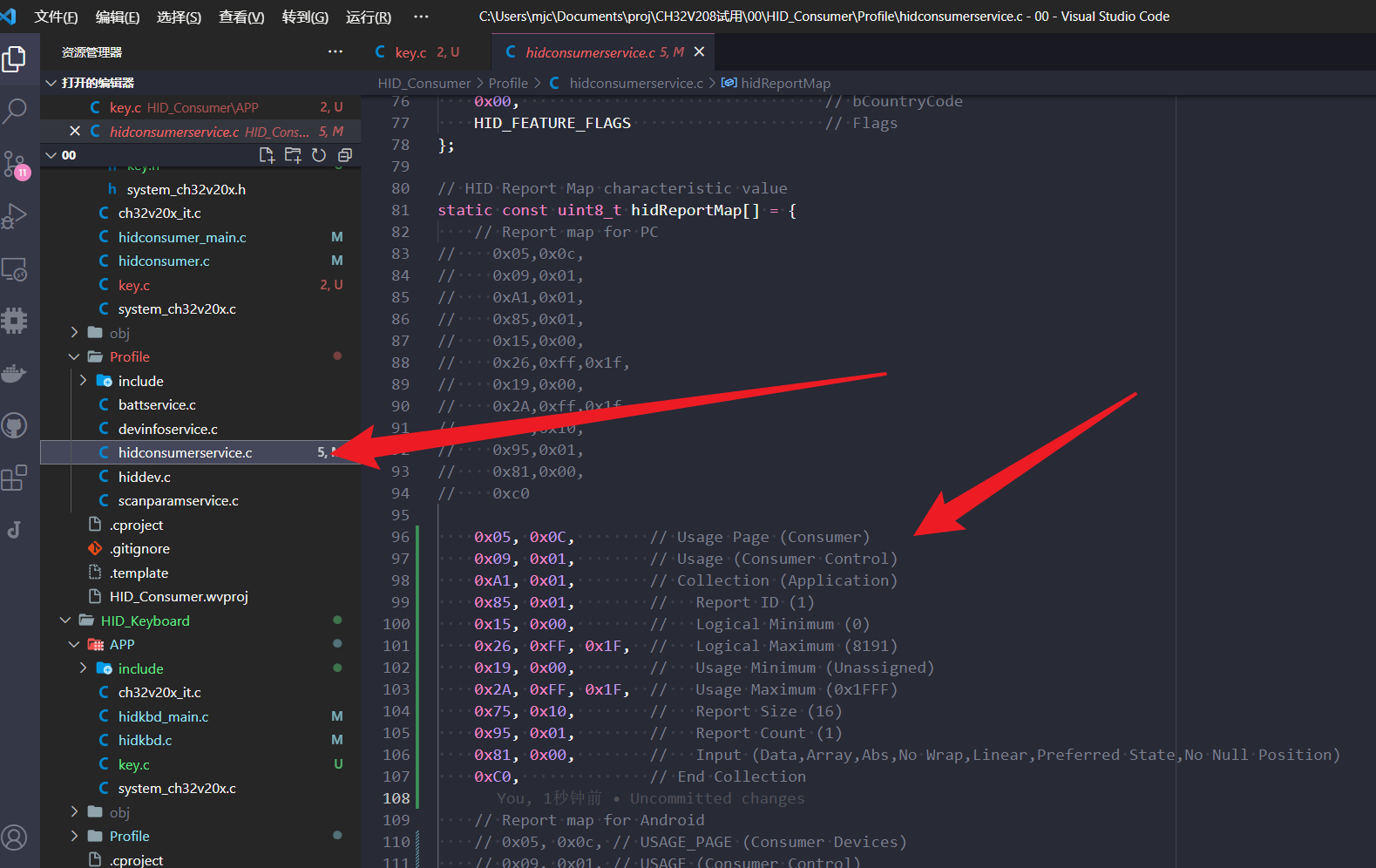
Task: Open the Go menu (转到)
Action: click(305, 17)
